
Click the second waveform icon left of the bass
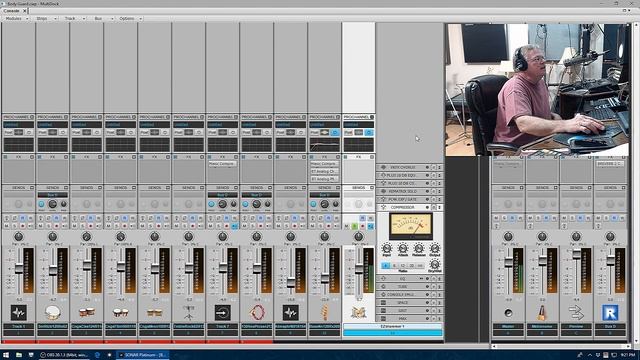click(291, 313)
